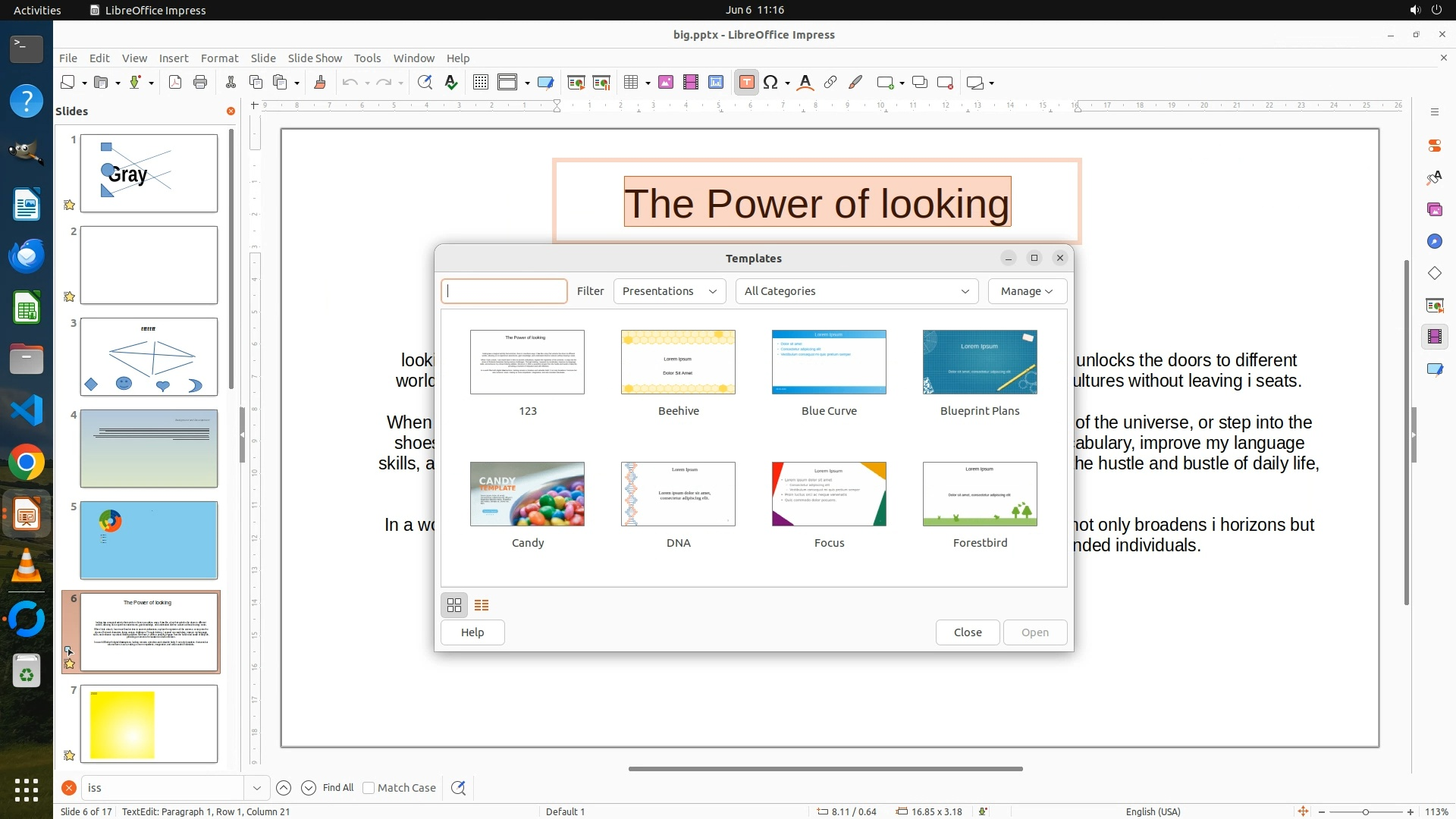Click the Help button in the Templates dialog

coord(472,632)
